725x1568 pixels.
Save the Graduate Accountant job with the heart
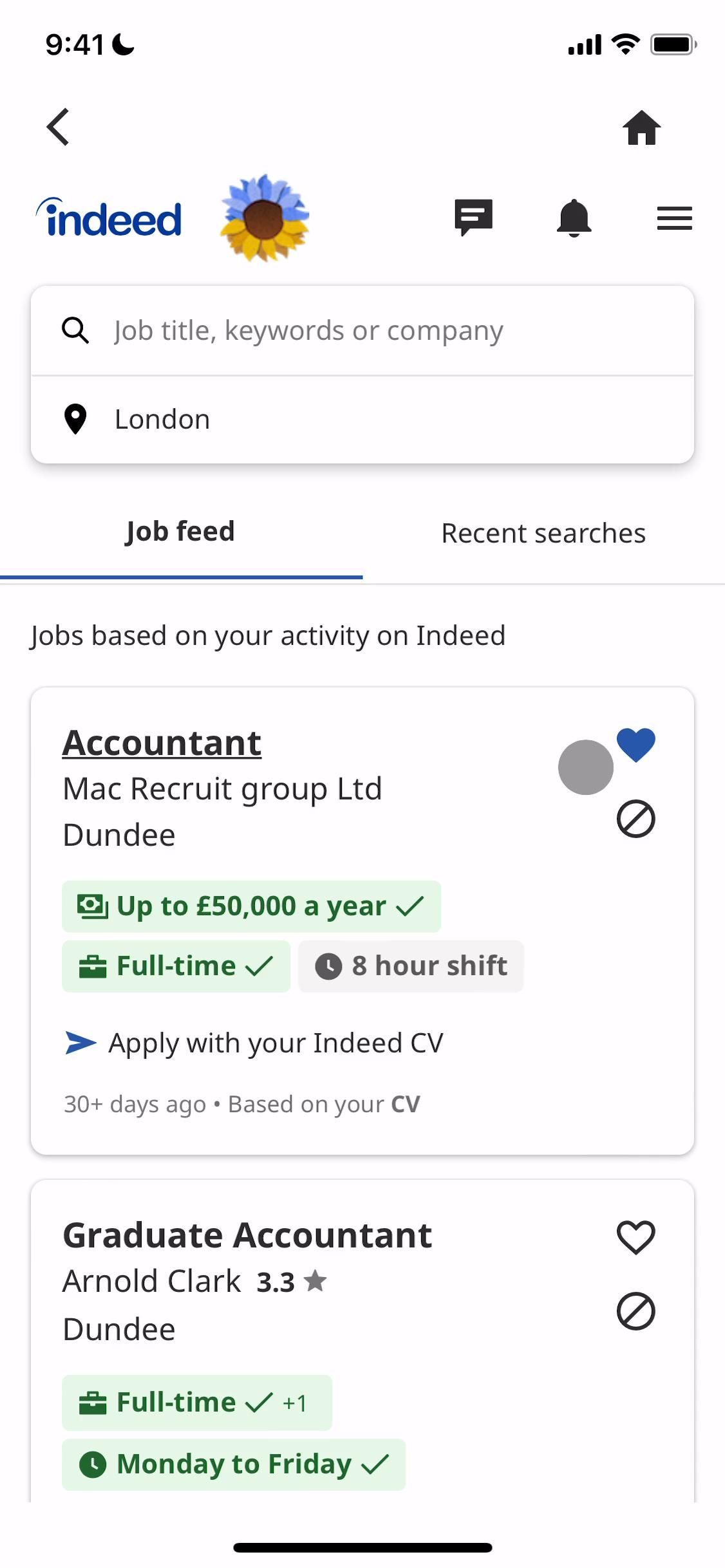(x=636, y=1237)
